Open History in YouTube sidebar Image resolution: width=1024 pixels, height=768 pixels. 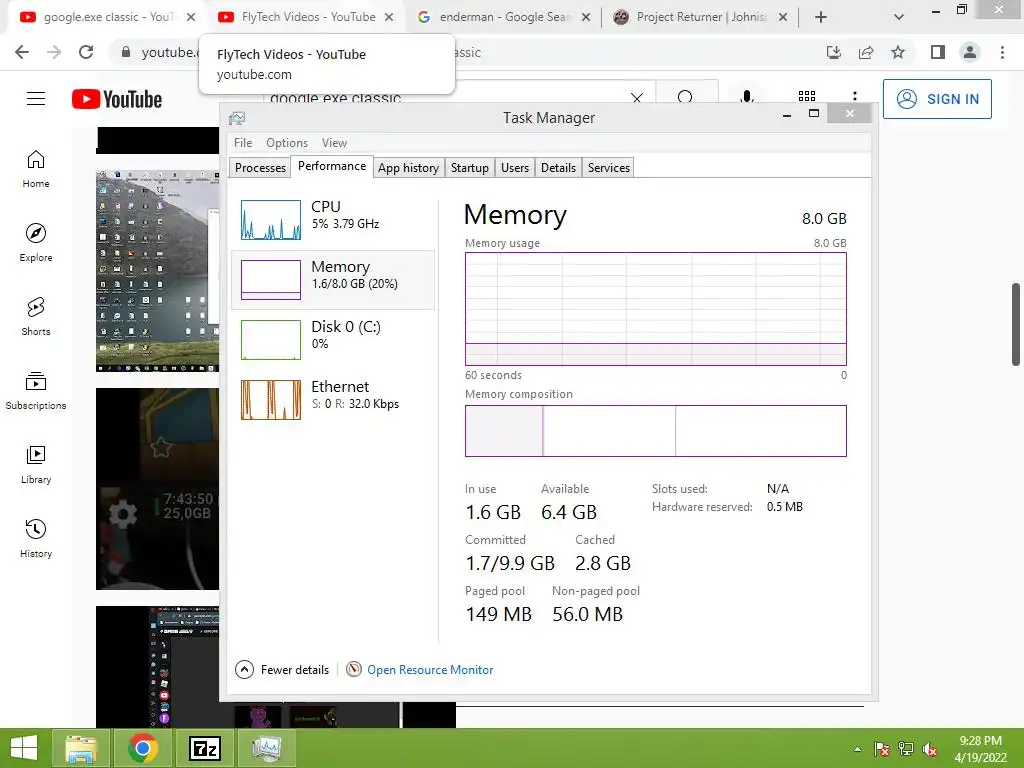coord(36,538)
